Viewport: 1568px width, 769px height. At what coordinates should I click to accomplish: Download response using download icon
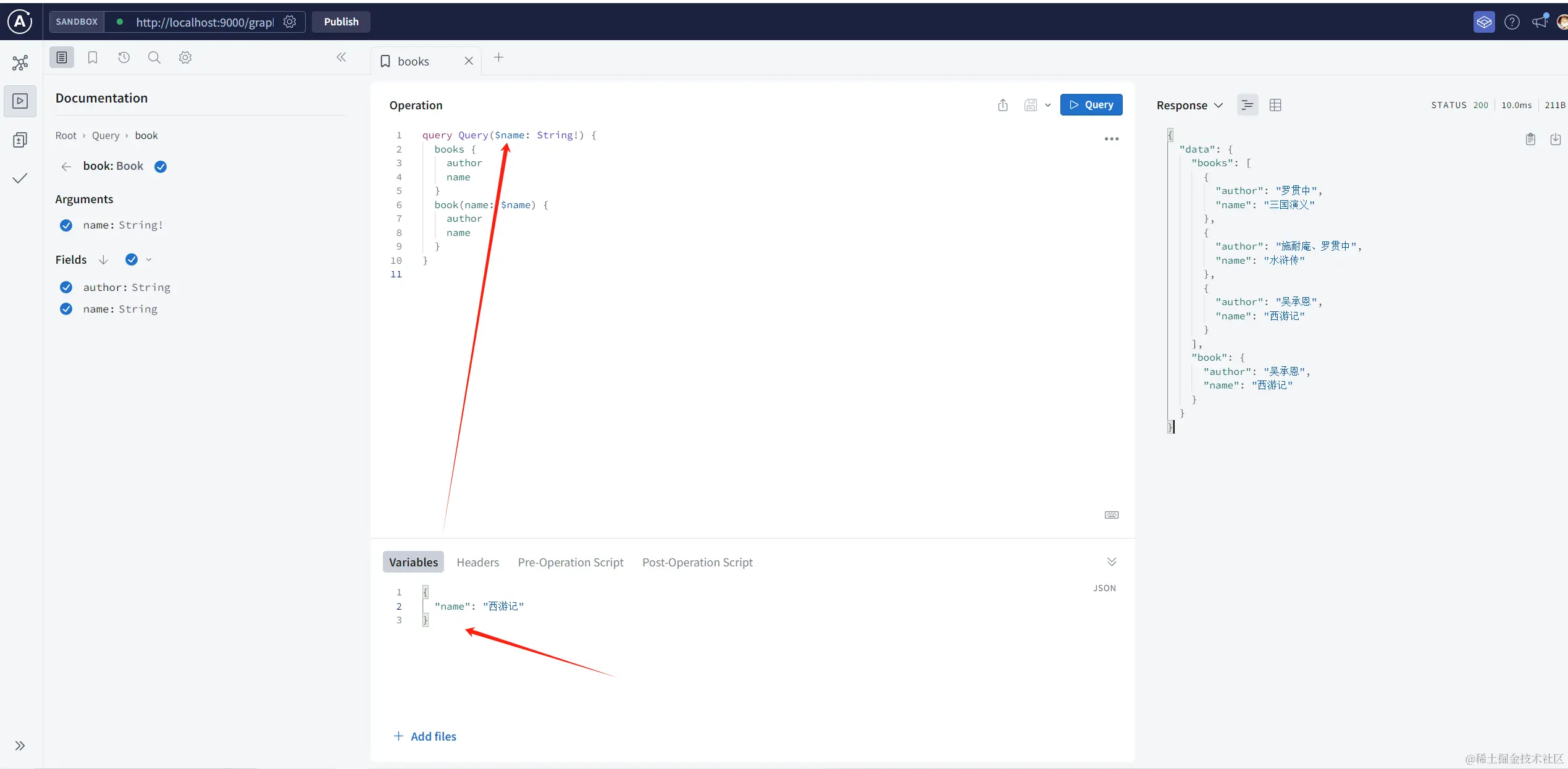pos(1555,139)
